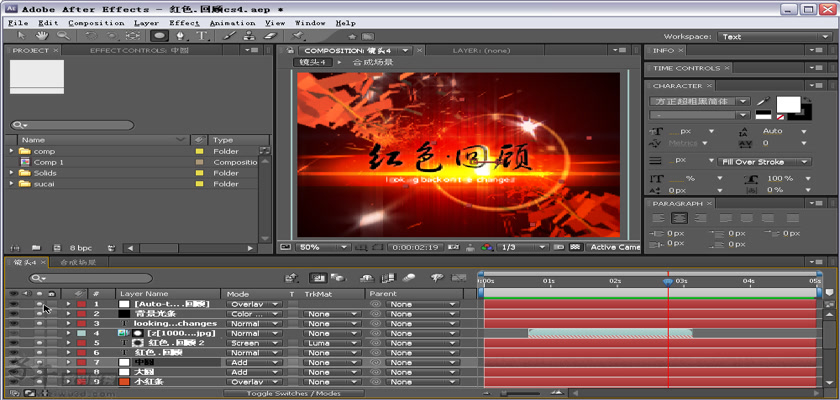840x400 pixels.
Task: Create new folder in Project panel
Action: point(36,248)
